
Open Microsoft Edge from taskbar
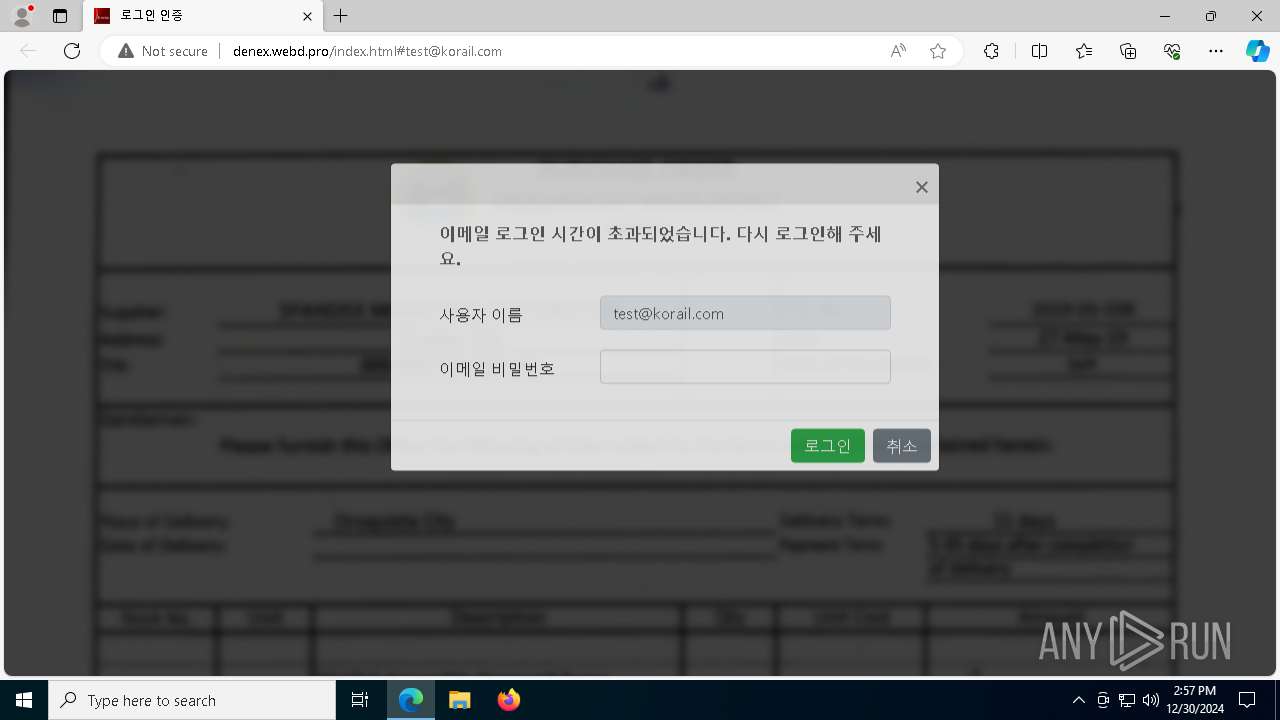tap(411, 700)
